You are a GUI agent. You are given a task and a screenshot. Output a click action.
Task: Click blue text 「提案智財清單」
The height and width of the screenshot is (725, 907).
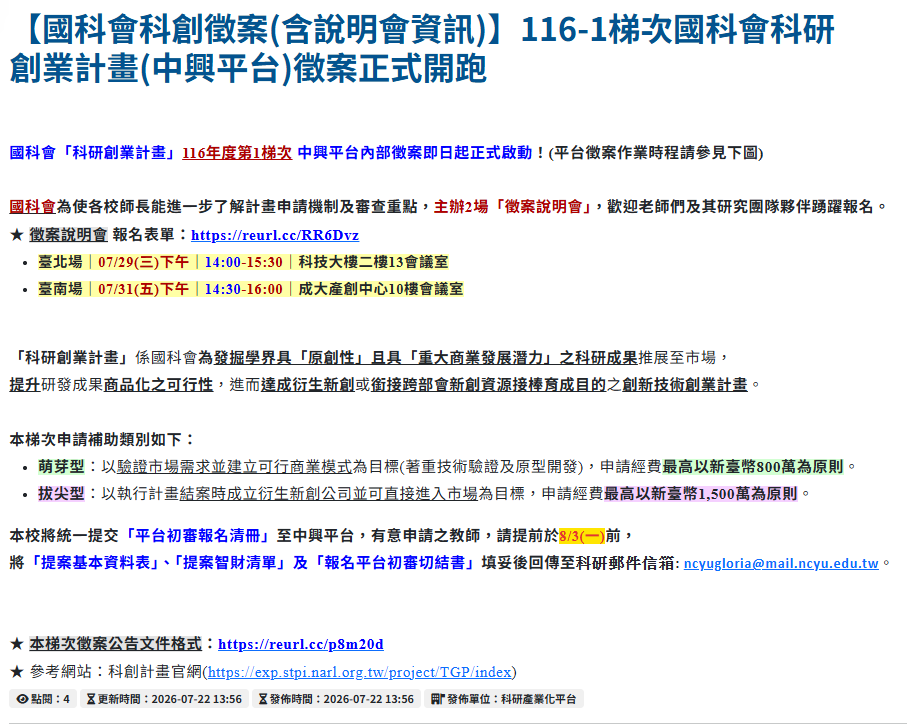point(229,563)
